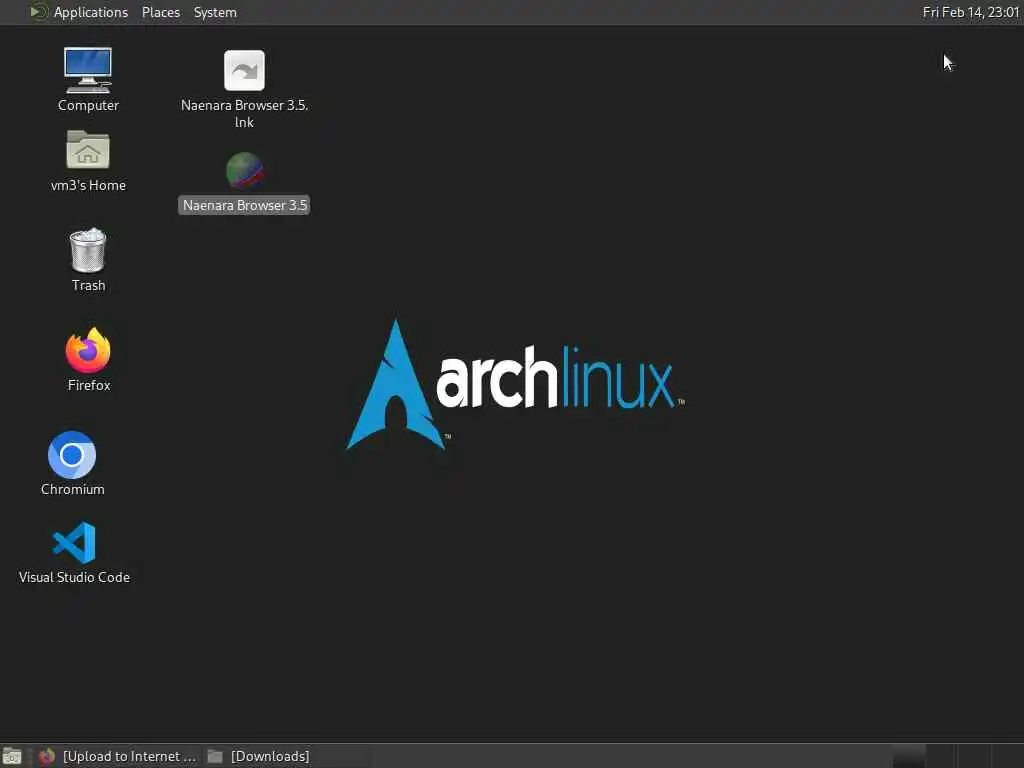Click the Show Desktop button in bottom panel
The height and width of the screenshot is (768, 1024).
tap(12, 756)
